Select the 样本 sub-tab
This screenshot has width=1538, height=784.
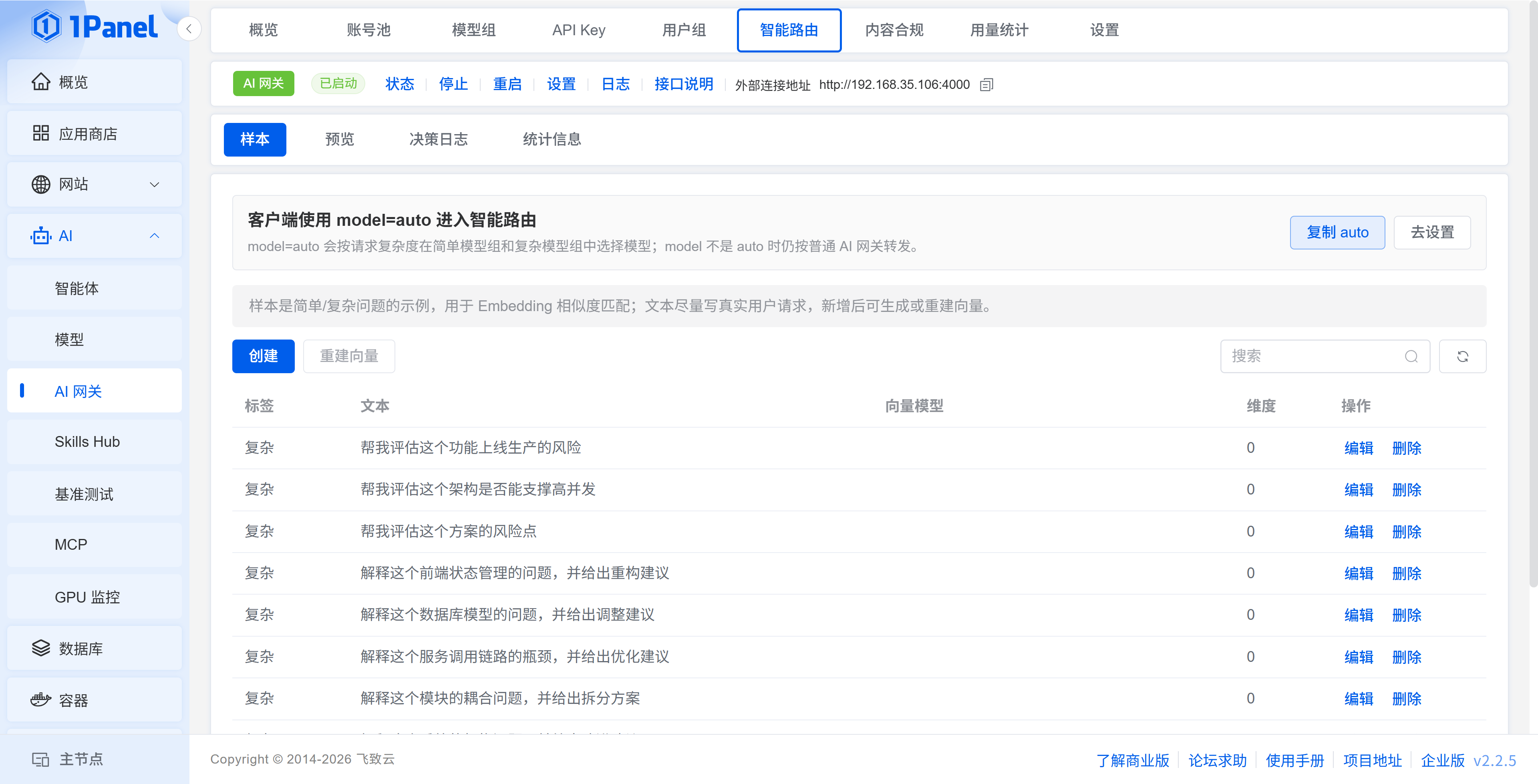(x=255, y=139)
